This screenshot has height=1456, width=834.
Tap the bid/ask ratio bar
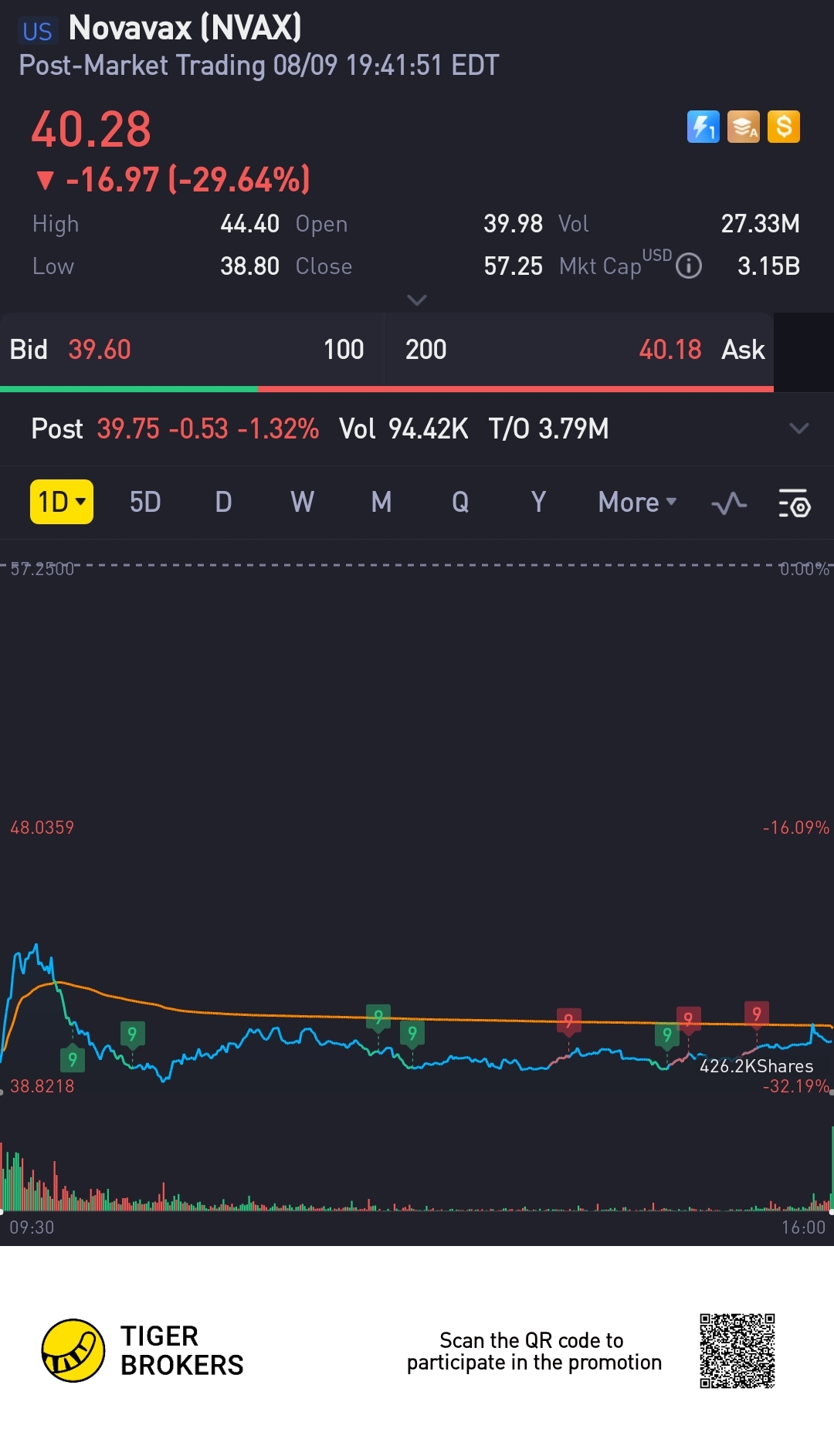(387, 389)
